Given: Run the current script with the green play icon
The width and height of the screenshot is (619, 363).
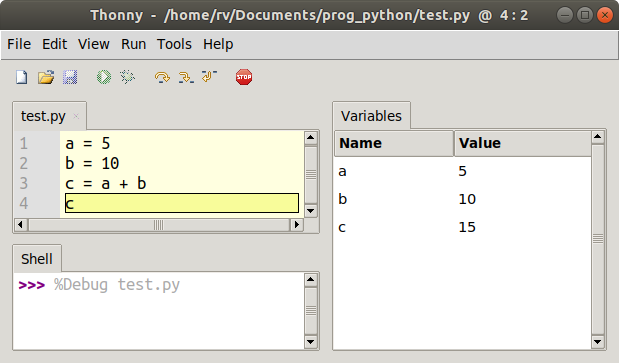Looking at the screenshot, I should pos(104,77).
